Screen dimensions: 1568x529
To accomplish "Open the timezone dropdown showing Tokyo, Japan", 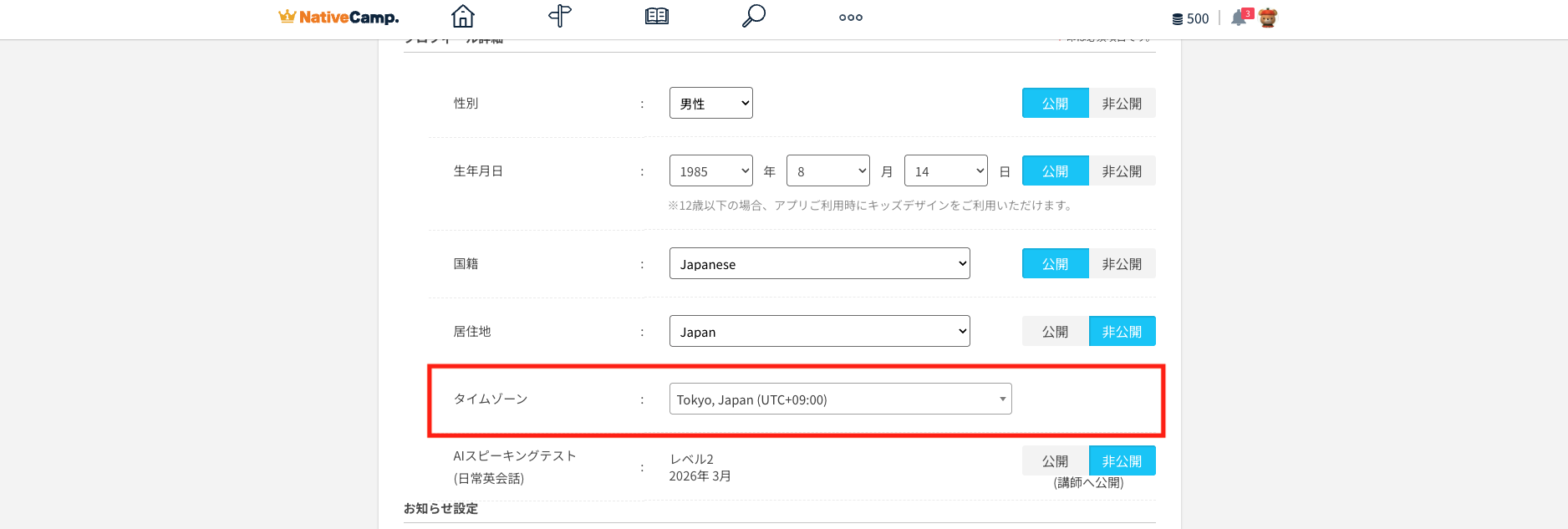I will tap(840, 399).
